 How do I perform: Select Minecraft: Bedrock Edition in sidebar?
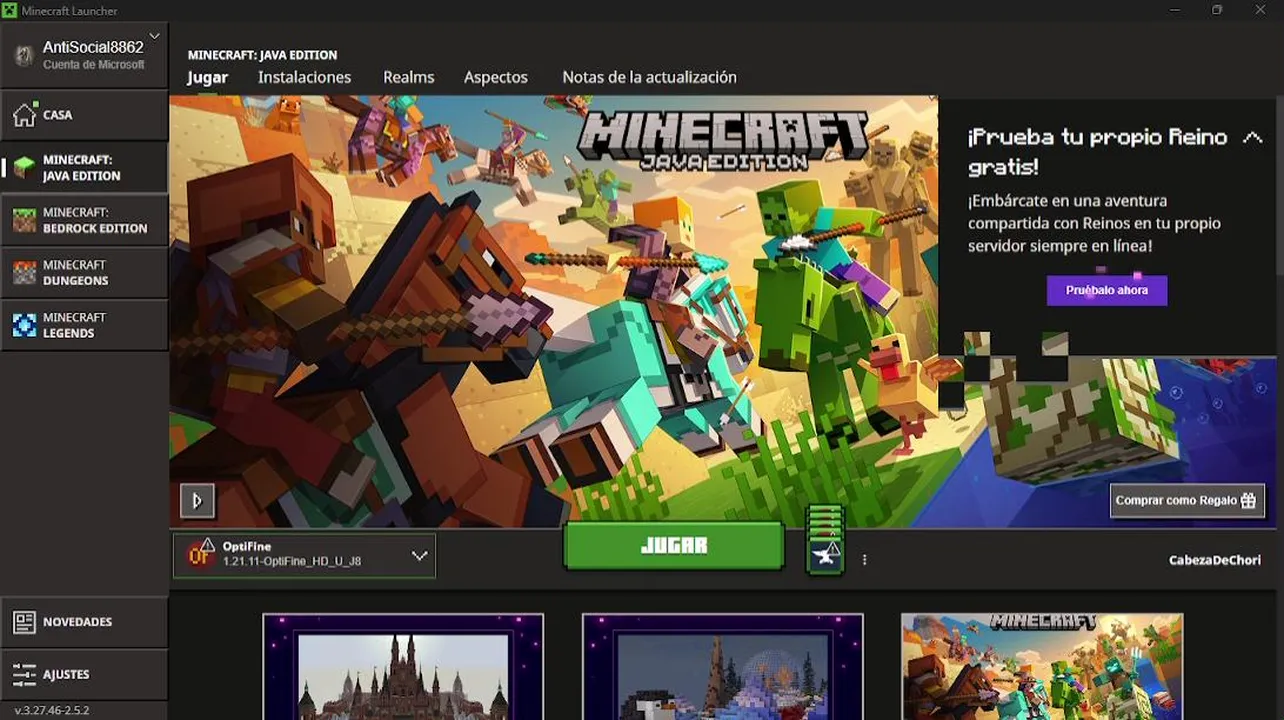pos(84,220)
